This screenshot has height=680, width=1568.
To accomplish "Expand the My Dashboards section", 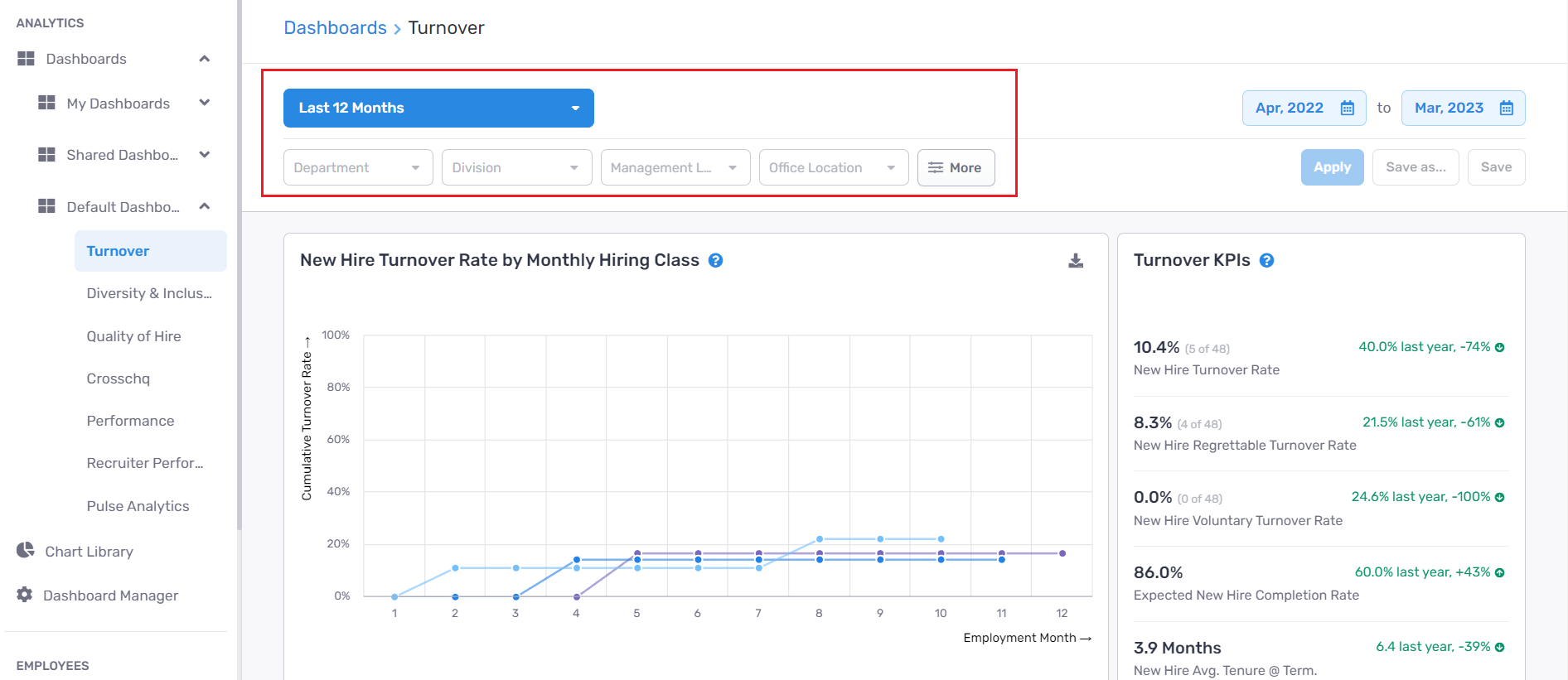I will [x=204, y=104].
